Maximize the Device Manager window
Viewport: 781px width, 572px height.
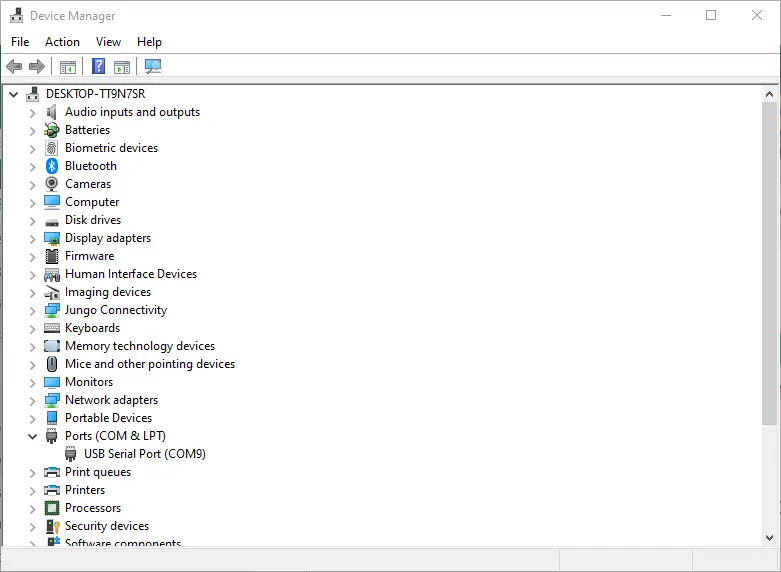pos(711,15)
